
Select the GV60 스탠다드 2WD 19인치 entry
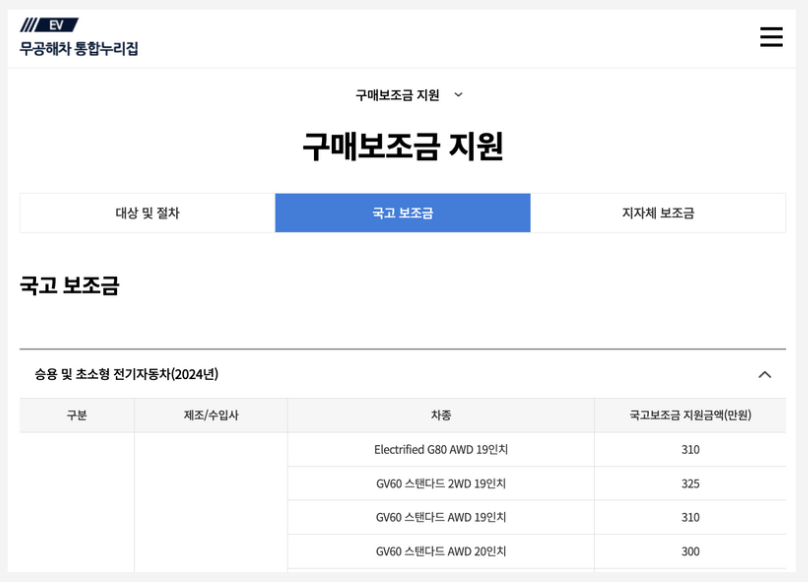pyautogui.click(x=443, y=483)
